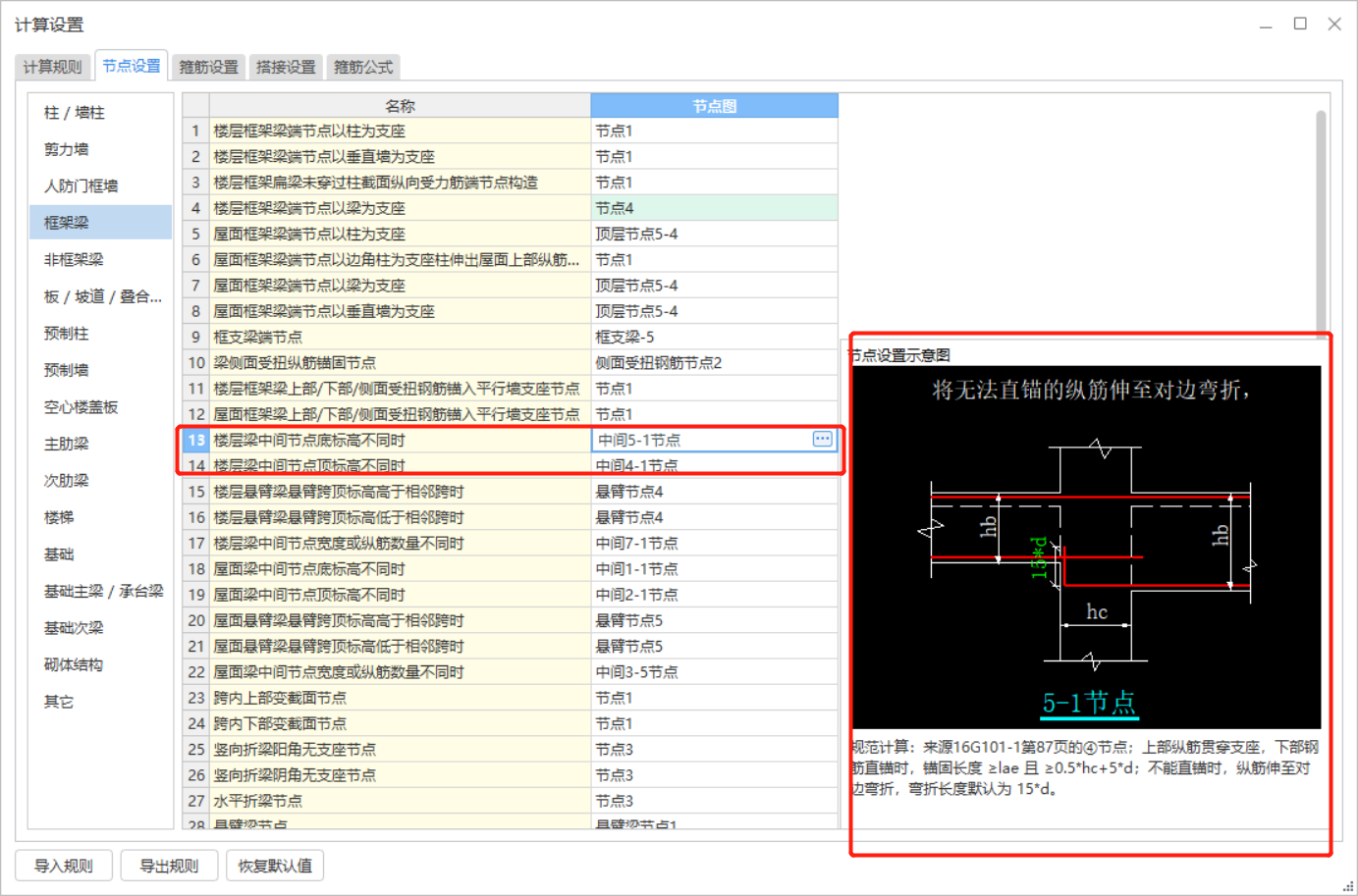This screenshot has width=1358, height=896.
Task: Click the 名称 column header
Action: [x=400, y=105]
